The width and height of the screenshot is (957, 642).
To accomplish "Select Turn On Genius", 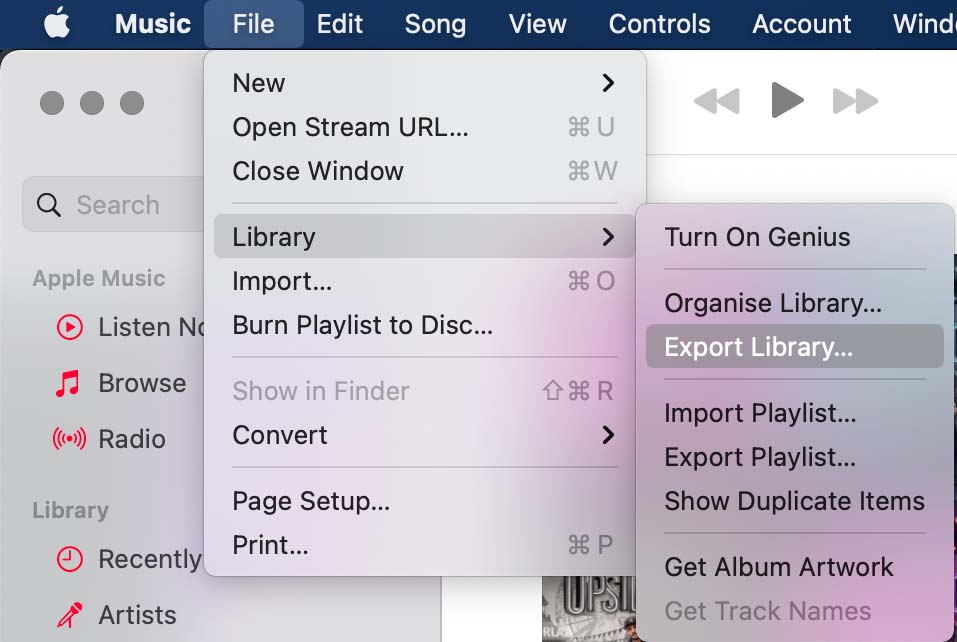I will [x=757, y=237].
